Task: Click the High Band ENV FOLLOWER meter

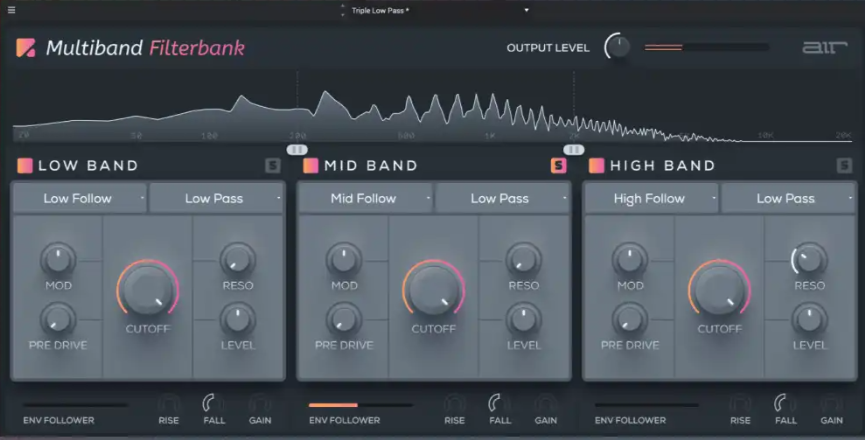Action: pos(647,405)
